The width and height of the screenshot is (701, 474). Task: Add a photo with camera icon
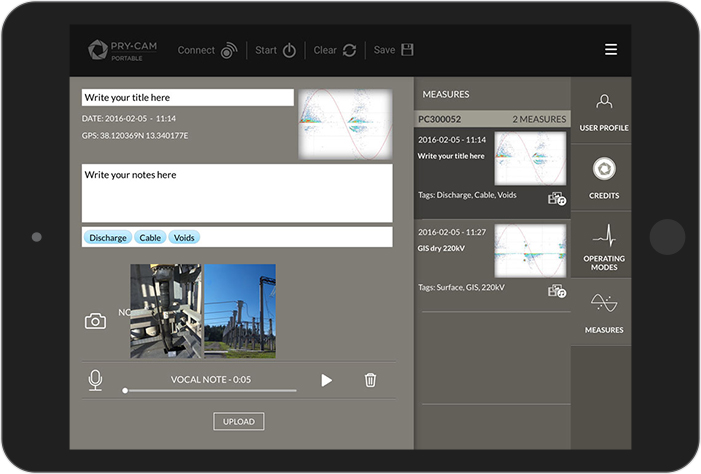tap(95, 321)
